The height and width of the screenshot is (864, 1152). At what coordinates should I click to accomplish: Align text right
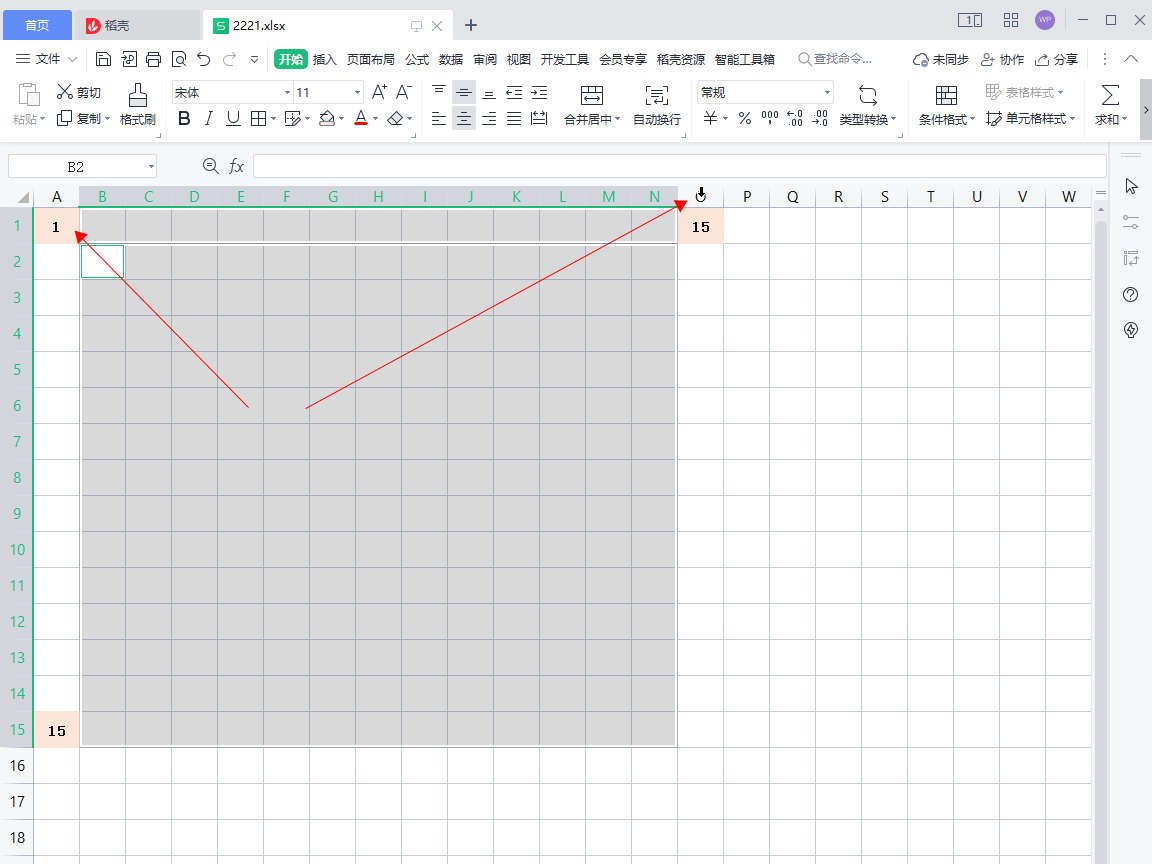click(x=489, y=118)
